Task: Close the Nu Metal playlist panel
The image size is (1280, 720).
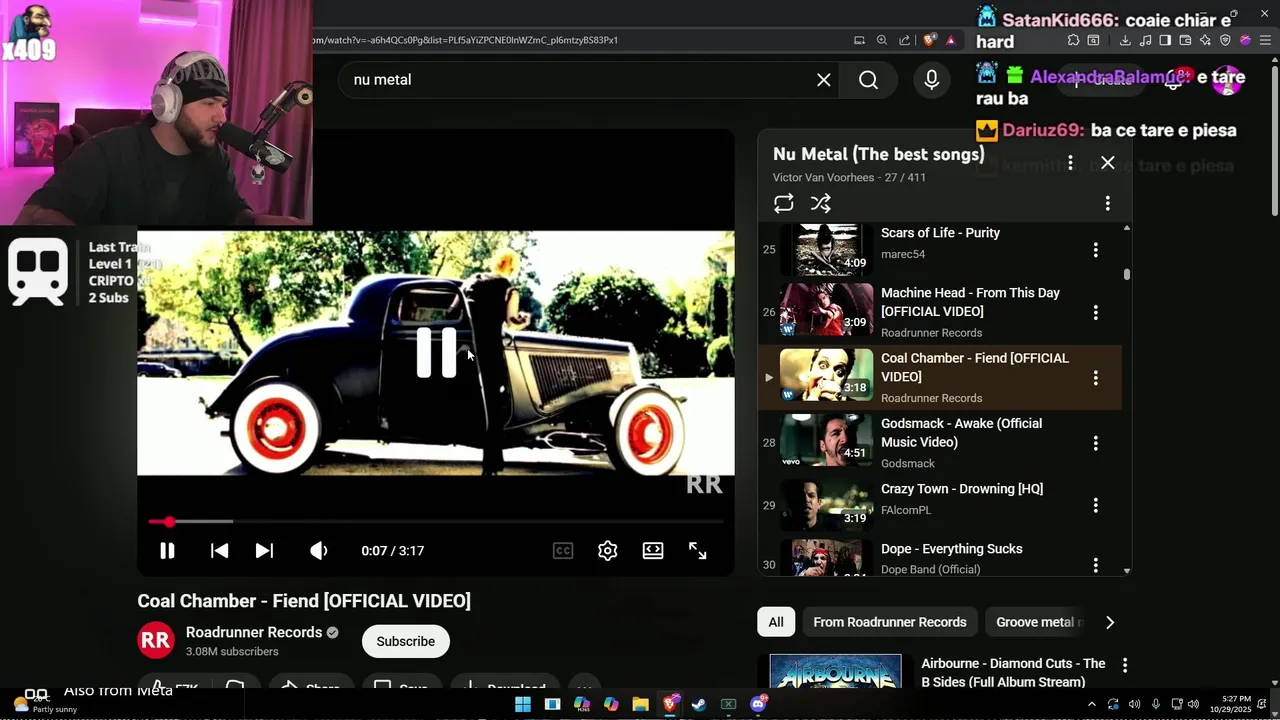Action: [1108, 162]
